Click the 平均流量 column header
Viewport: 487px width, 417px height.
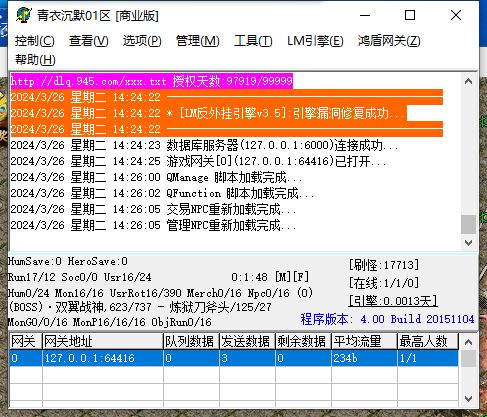click(364, 341)
